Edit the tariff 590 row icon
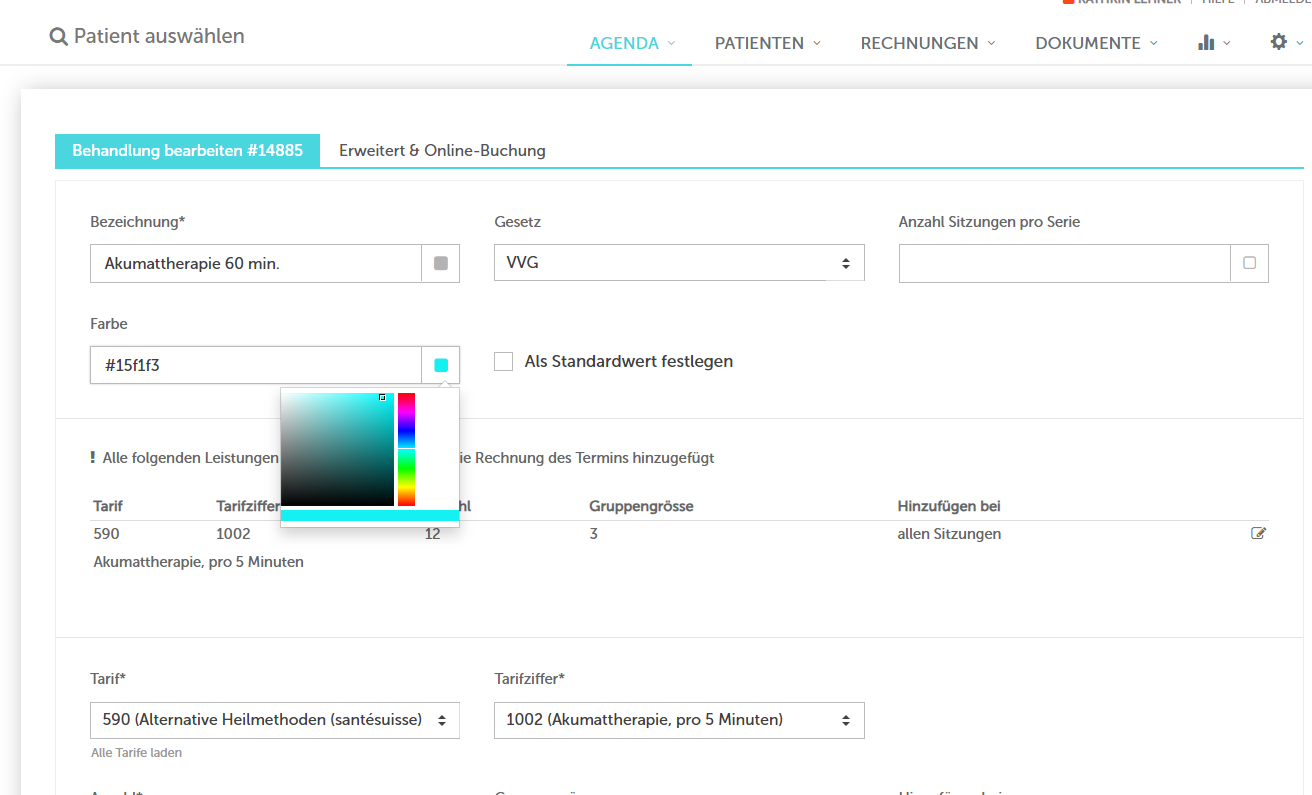Image resolution: width=1312 pixels, height=795 pixels. click(x=1259, y=533)
